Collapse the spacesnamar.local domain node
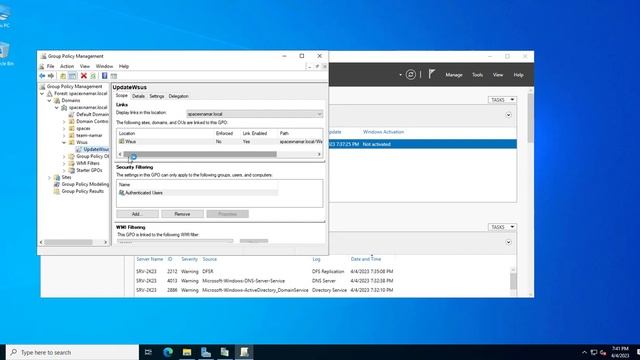 click(57, 107)
